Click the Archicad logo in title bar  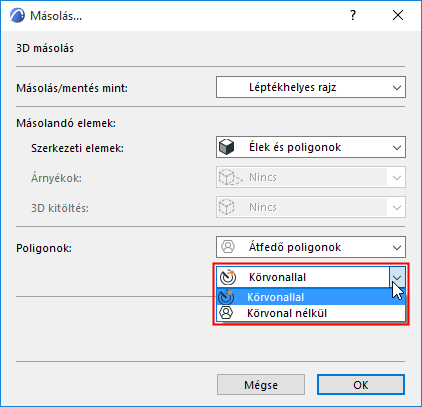(17, 16)
